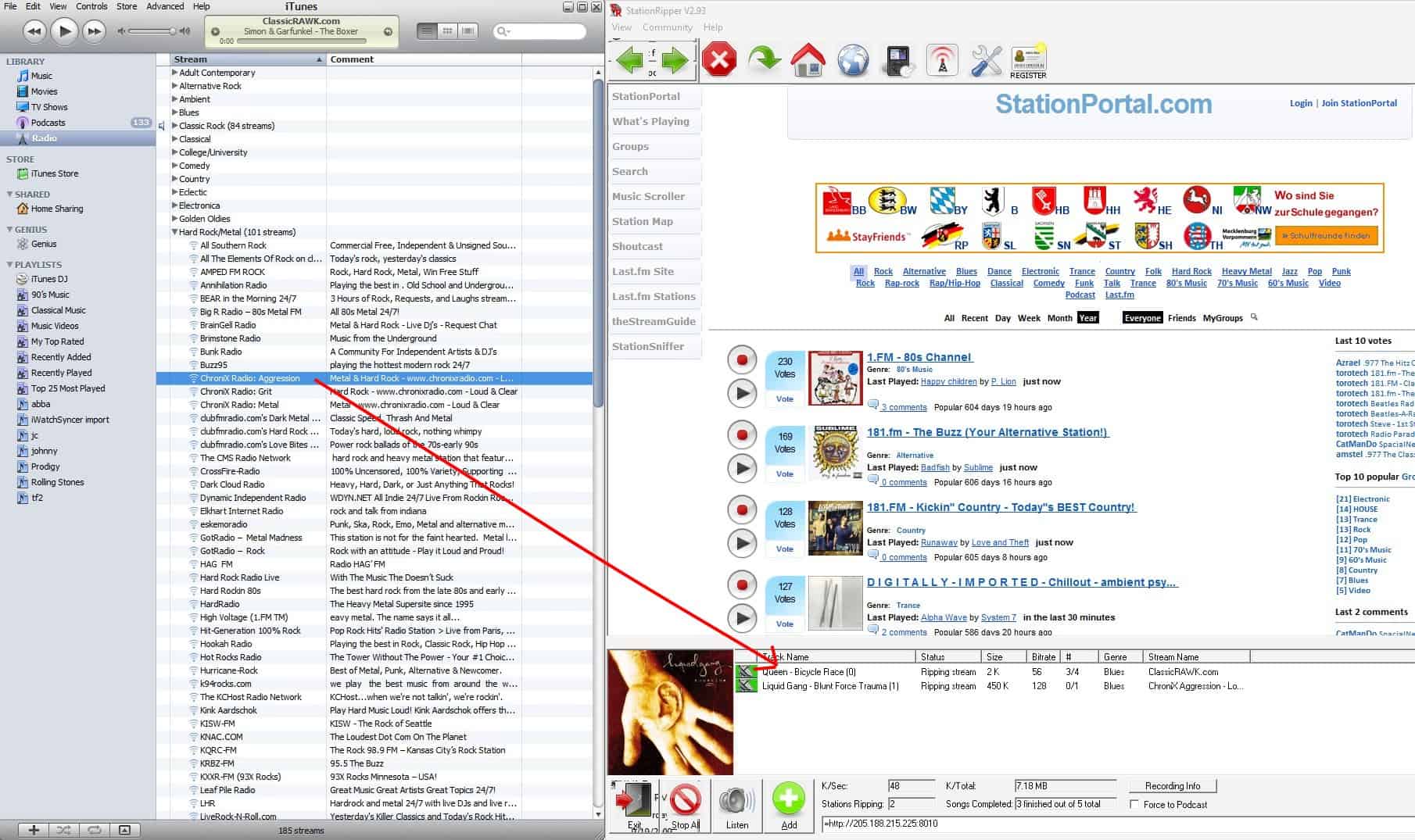Toggle repeat at the bottom of iTunes
Image resolution: width=1415 pixels, height=840 pixels.
point(95,830)
